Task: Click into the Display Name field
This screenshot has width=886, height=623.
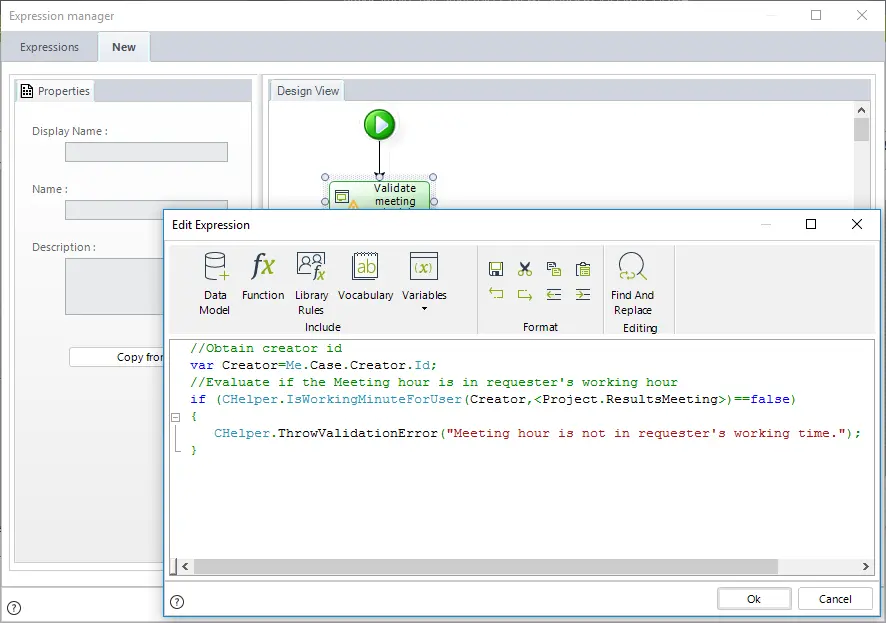Action: coord(146,152)
